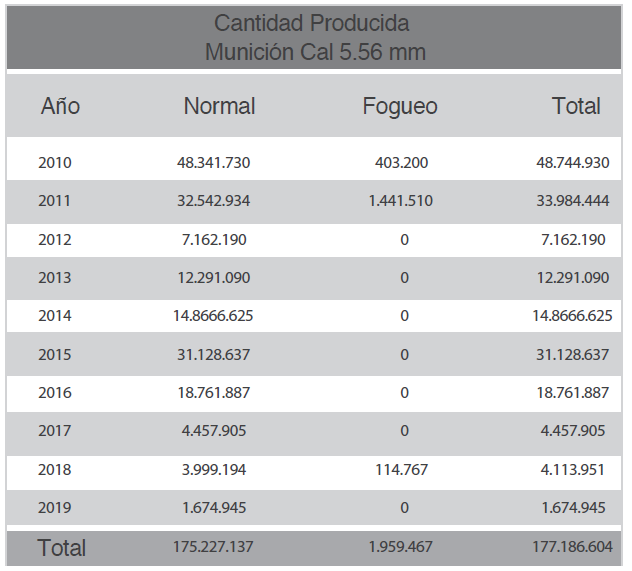Click the 2012 year cell
Screen dimensions: 632x571
(x=55, y=239)
